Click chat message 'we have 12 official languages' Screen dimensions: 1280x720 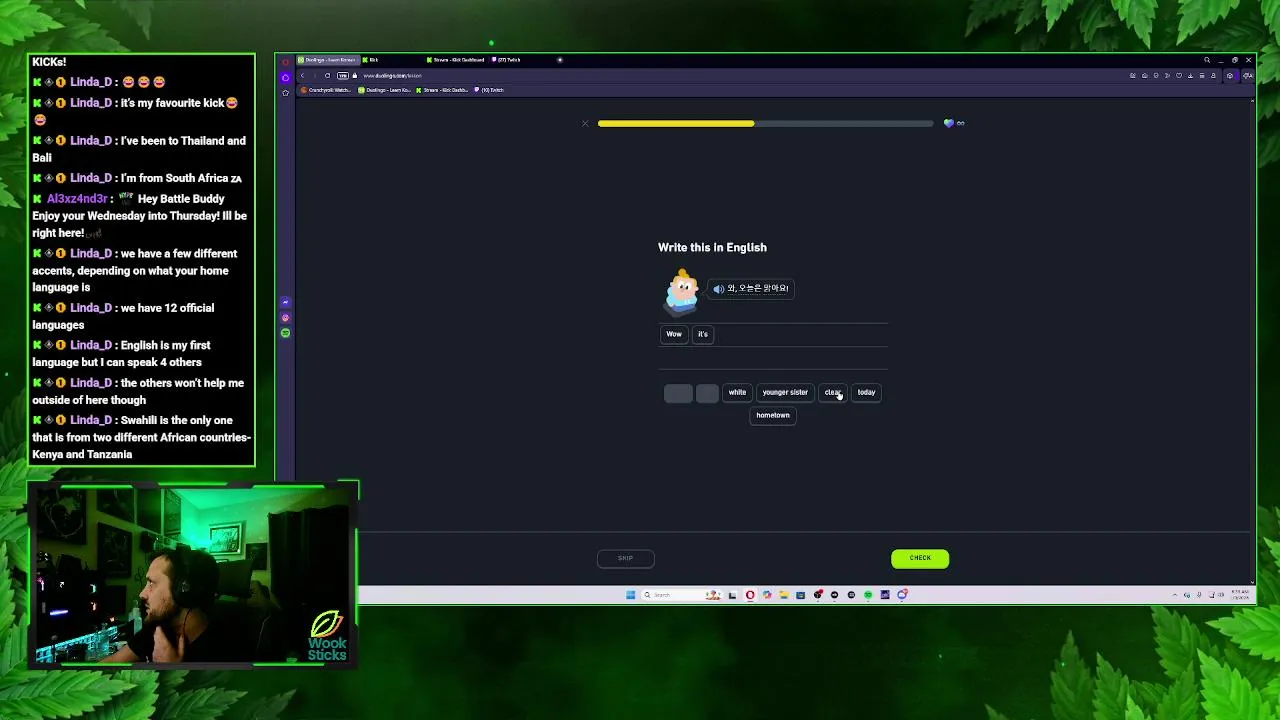pyautogui.click(x=123, y=316)
